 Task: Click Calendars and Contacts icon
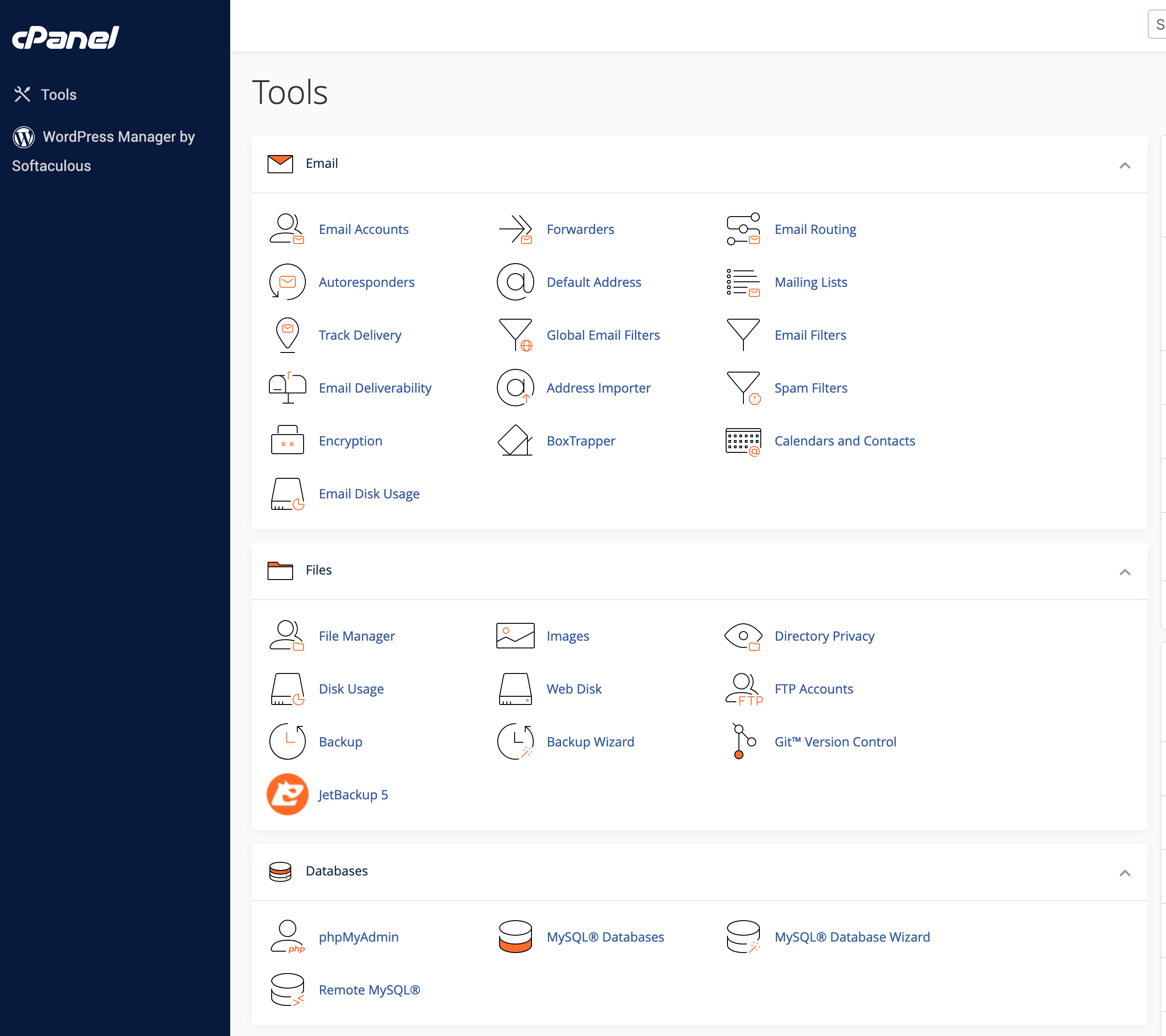[743, 441]
